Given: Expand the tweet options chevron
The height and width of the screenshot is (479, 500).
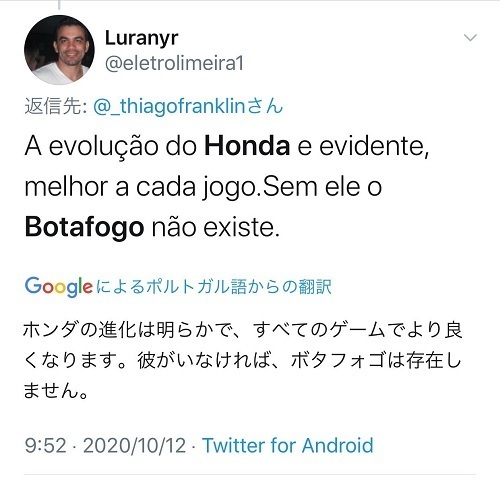Looking at the screenshot, I should click(470, 38).
